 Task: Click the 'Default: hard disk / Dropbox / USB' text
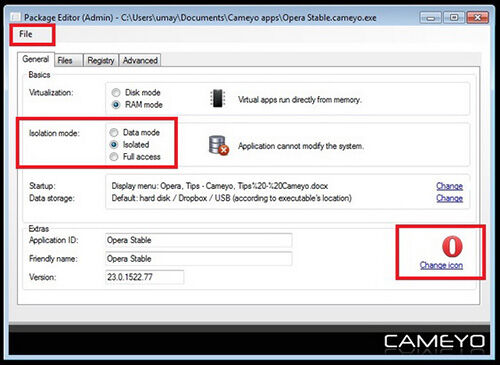coord(231,198)
